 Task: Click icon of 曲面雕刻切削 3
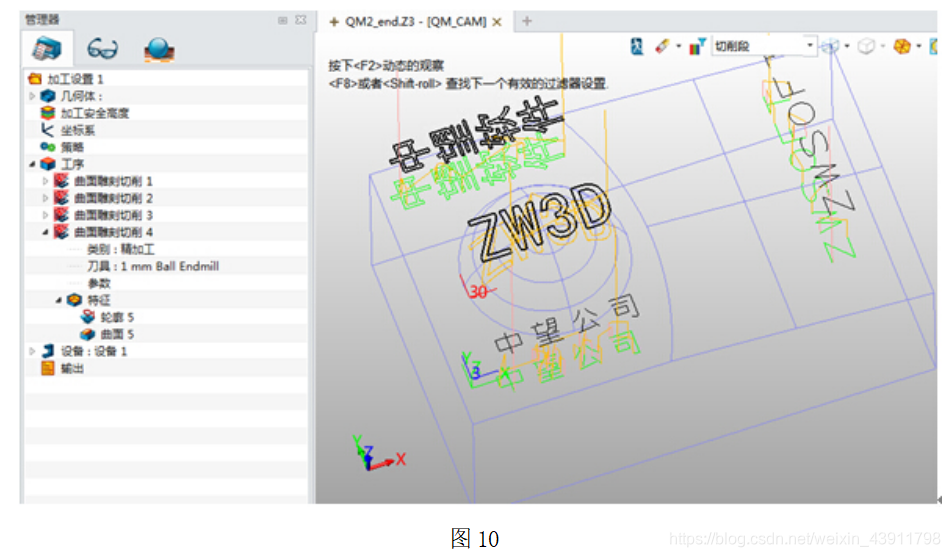click(x=61, y=215)
